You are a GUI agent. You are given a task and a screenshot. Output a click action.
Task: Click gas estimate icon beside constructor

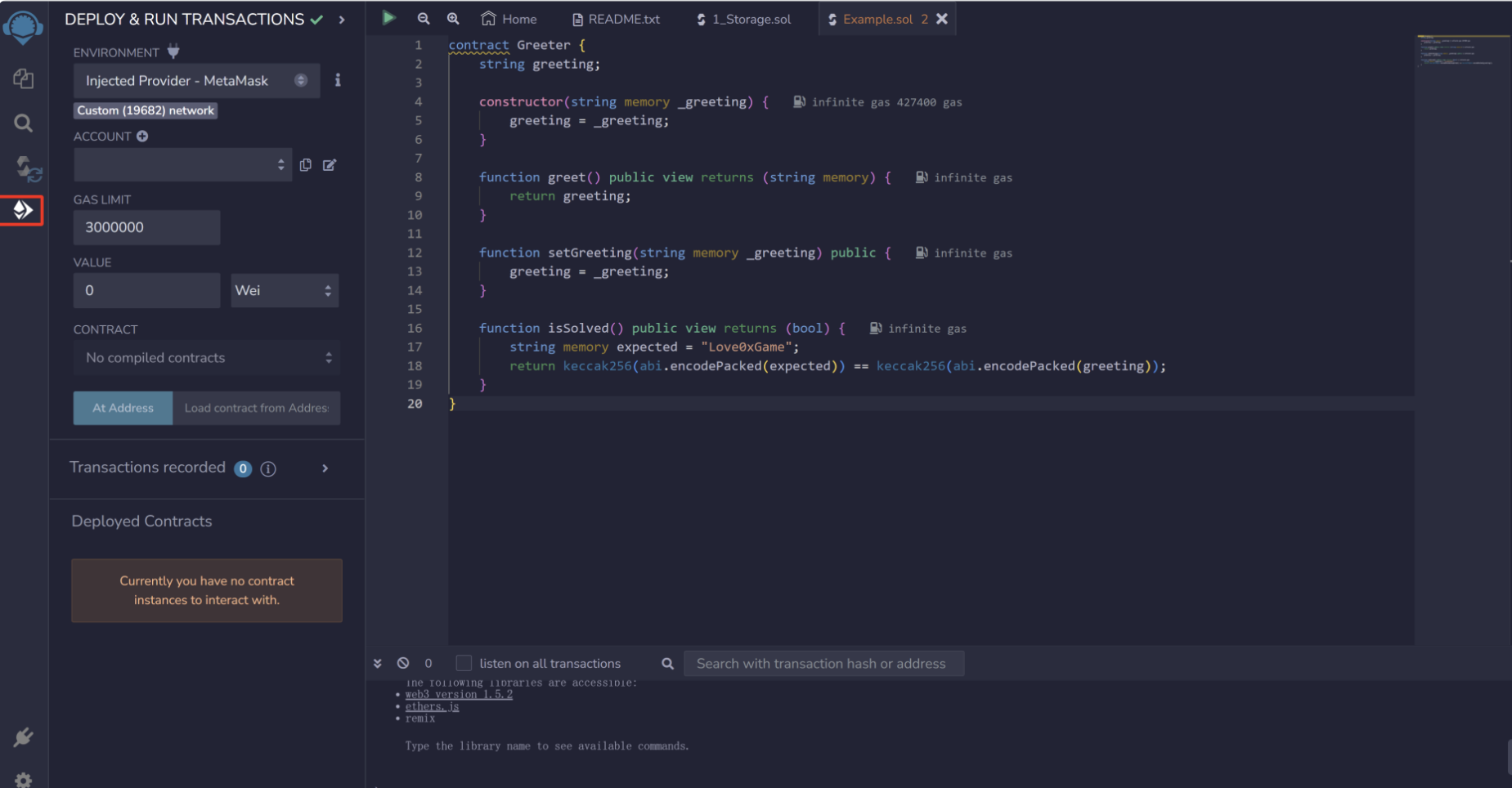799,101
